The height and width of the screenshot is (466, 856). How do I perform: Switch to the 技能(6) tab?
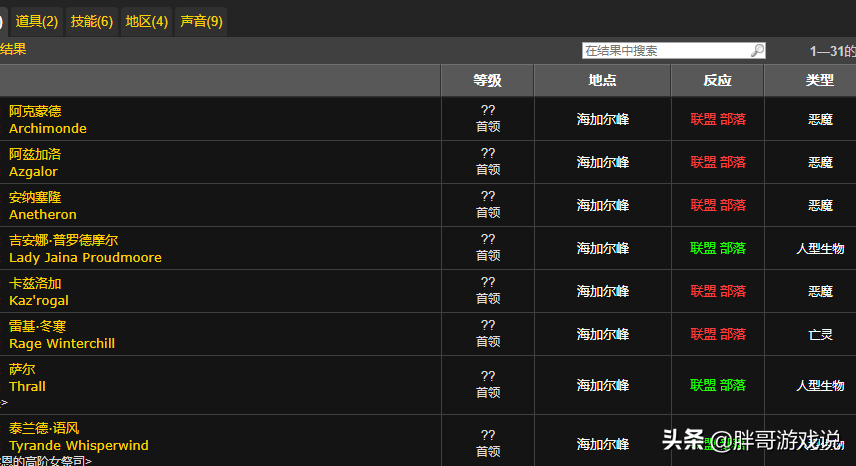tap(92, 21)
